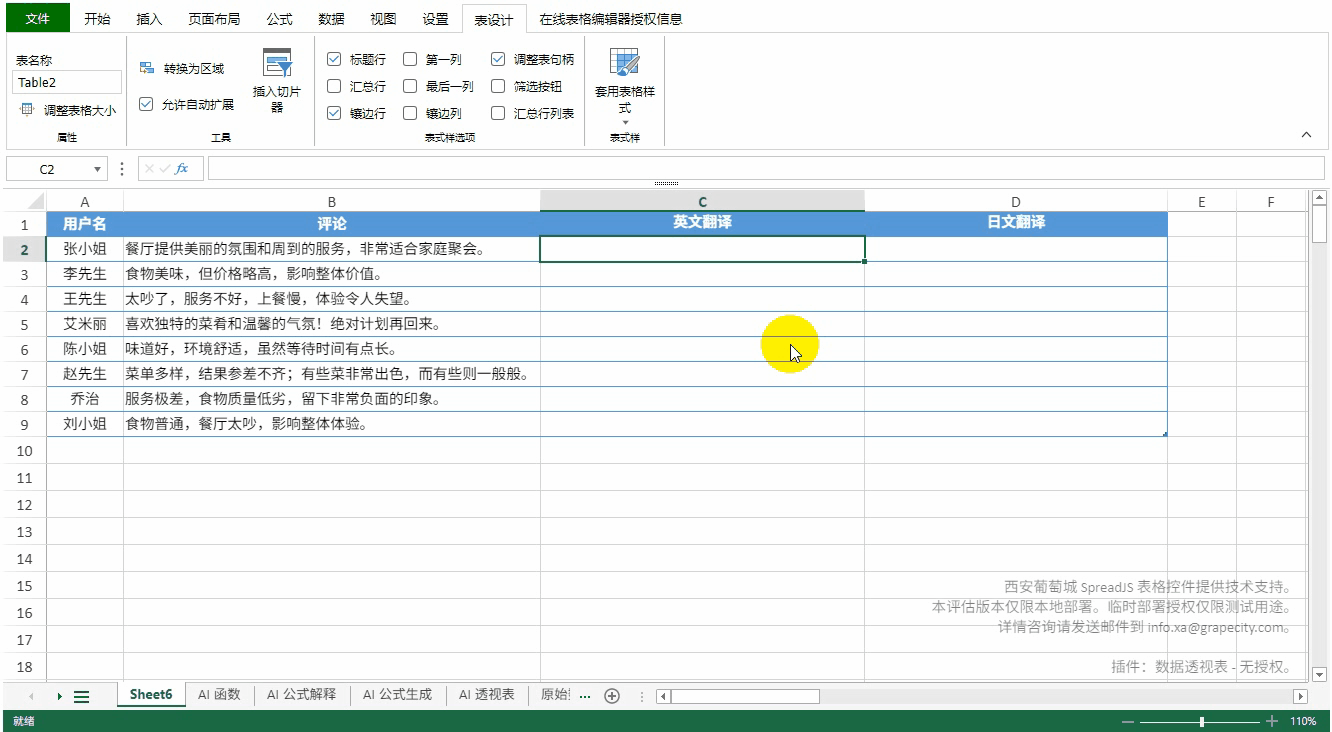
Task: Select the comment cell starting with 服务极差
Action: click(332, 399)
